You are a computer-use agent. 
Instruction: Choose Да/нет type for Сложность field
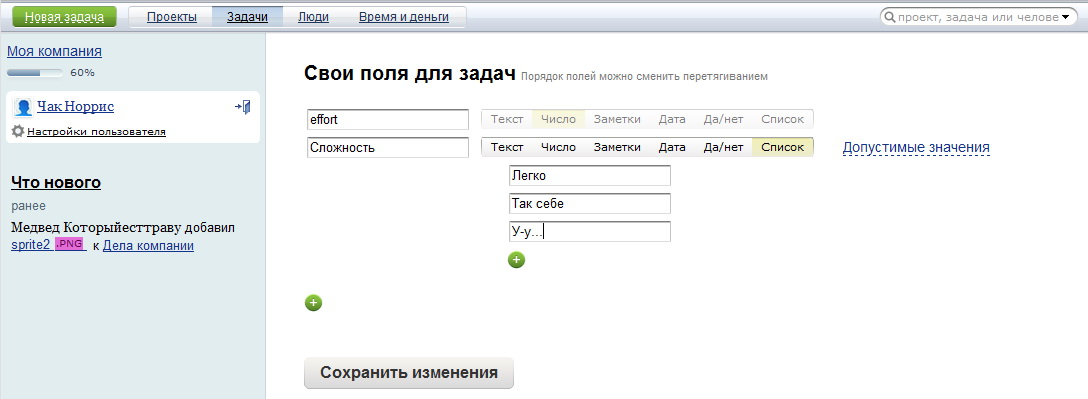(x=723, y=147)
